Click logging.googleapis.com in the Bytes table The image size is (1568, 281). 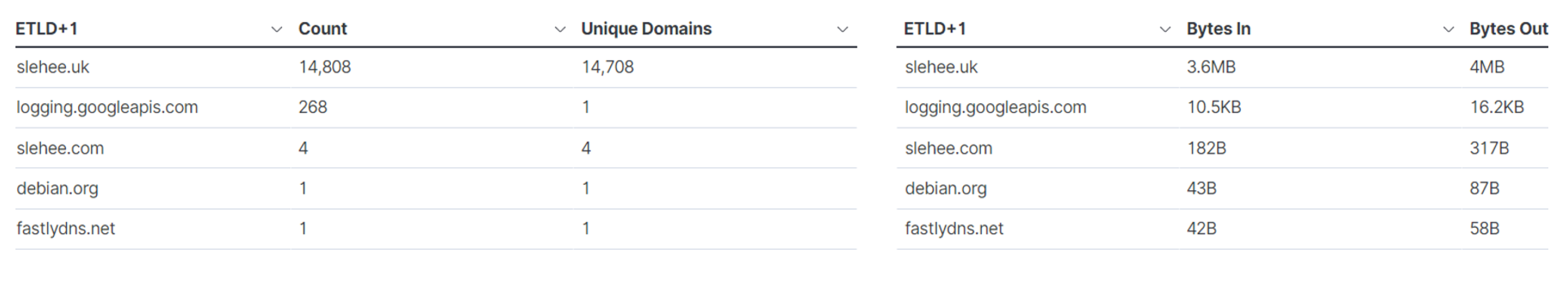(x=995, y=107)
